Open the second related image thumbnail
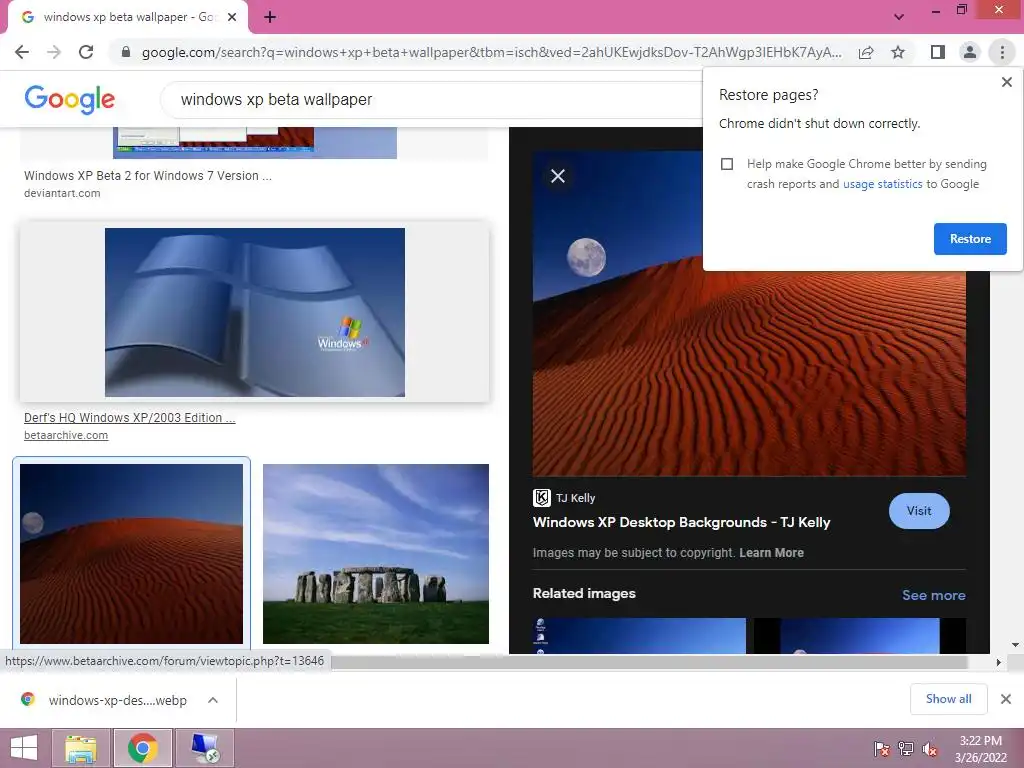Viewport: 1024px width, 768px height. pos(859,635)
